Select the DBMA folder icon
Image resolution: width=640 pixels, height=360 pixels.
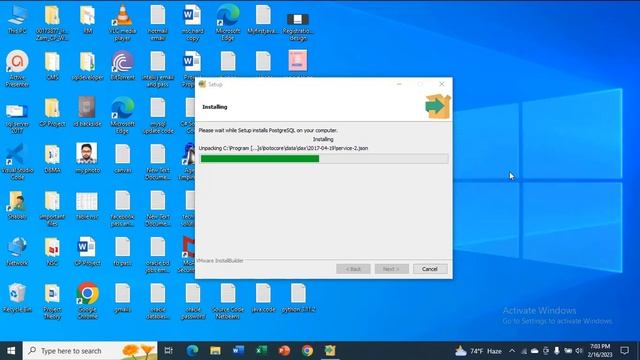(52, 158)
